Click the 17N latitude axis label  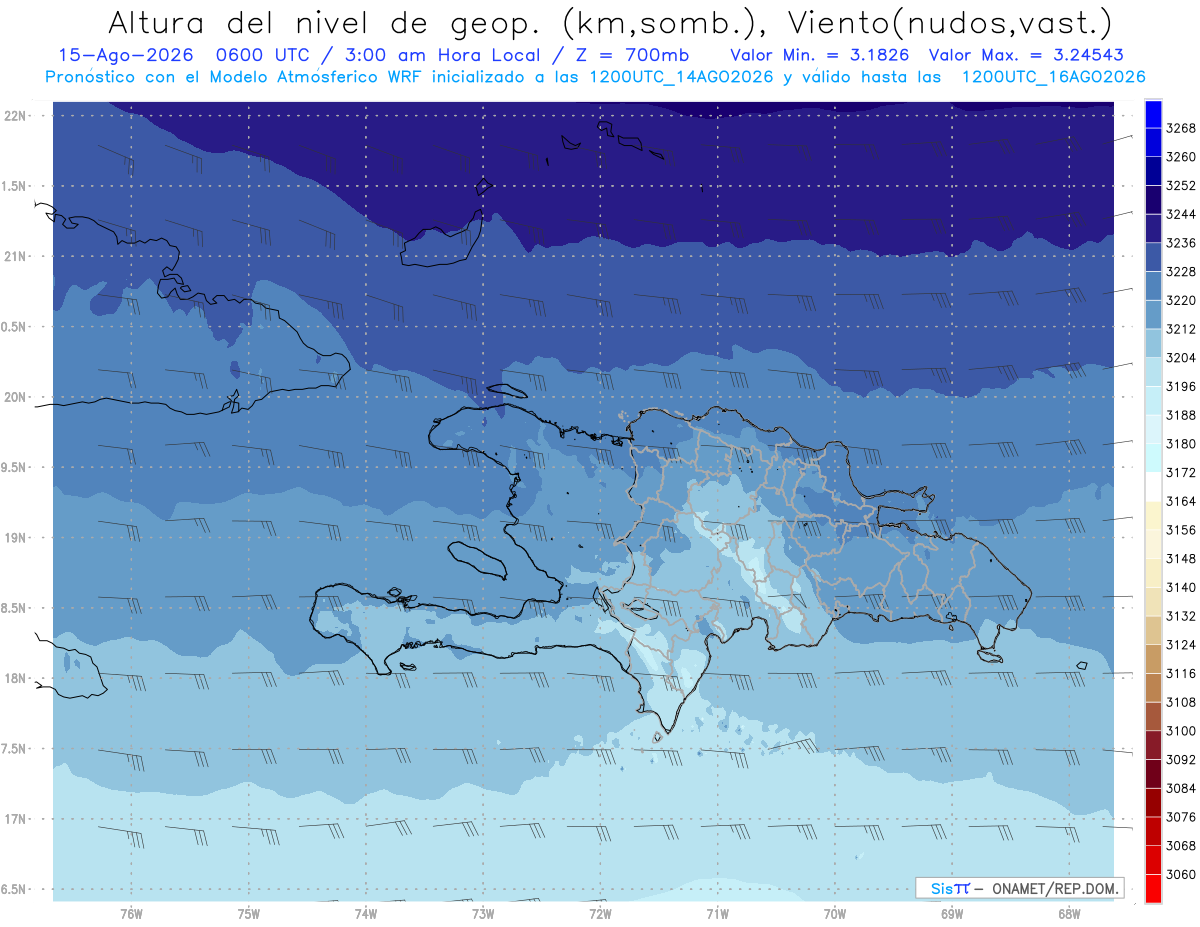click(16, 819)
